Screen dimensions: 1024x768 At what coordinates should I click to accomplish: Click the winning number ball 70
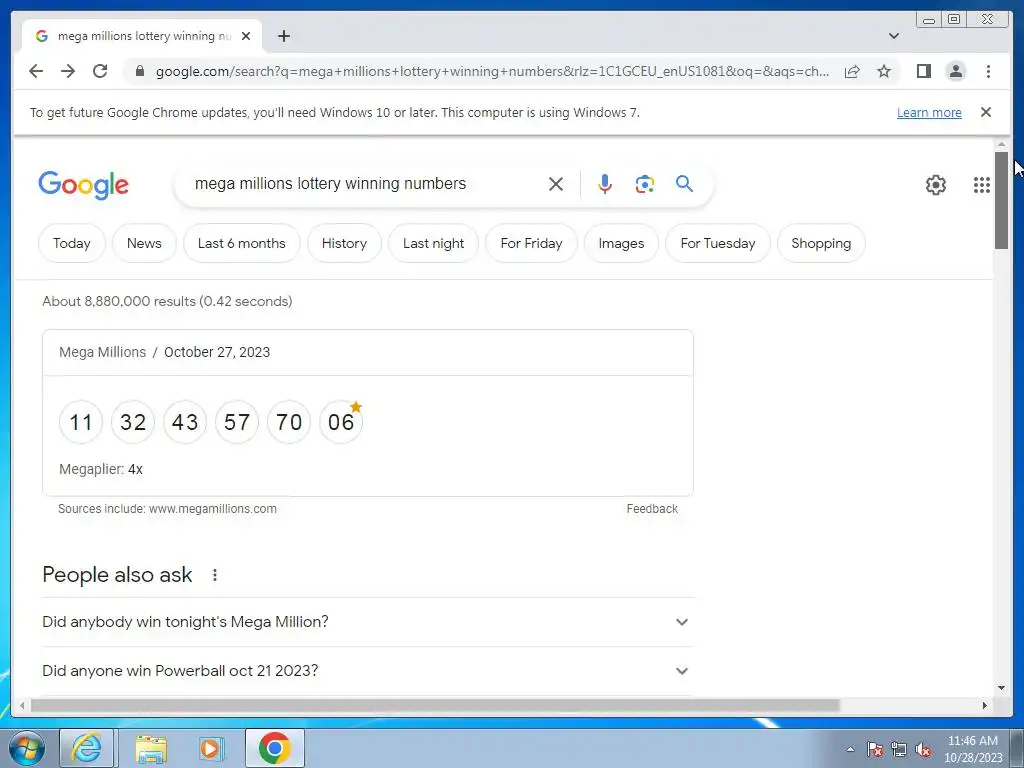(x=289, y=422)
